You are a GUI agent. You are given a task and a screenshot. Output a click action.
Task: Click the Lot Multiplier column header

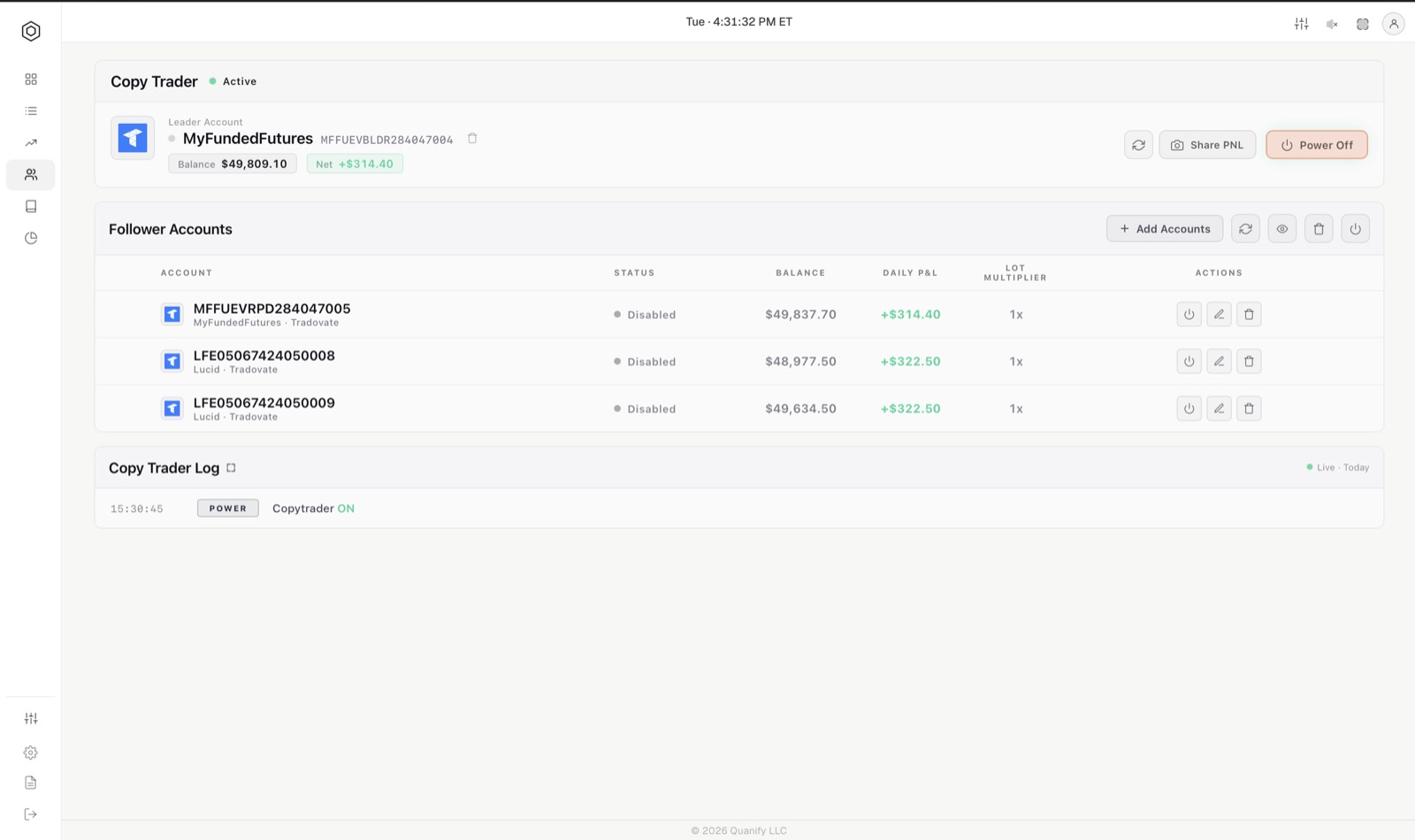pyautogui.click(x=1015, y=273)
